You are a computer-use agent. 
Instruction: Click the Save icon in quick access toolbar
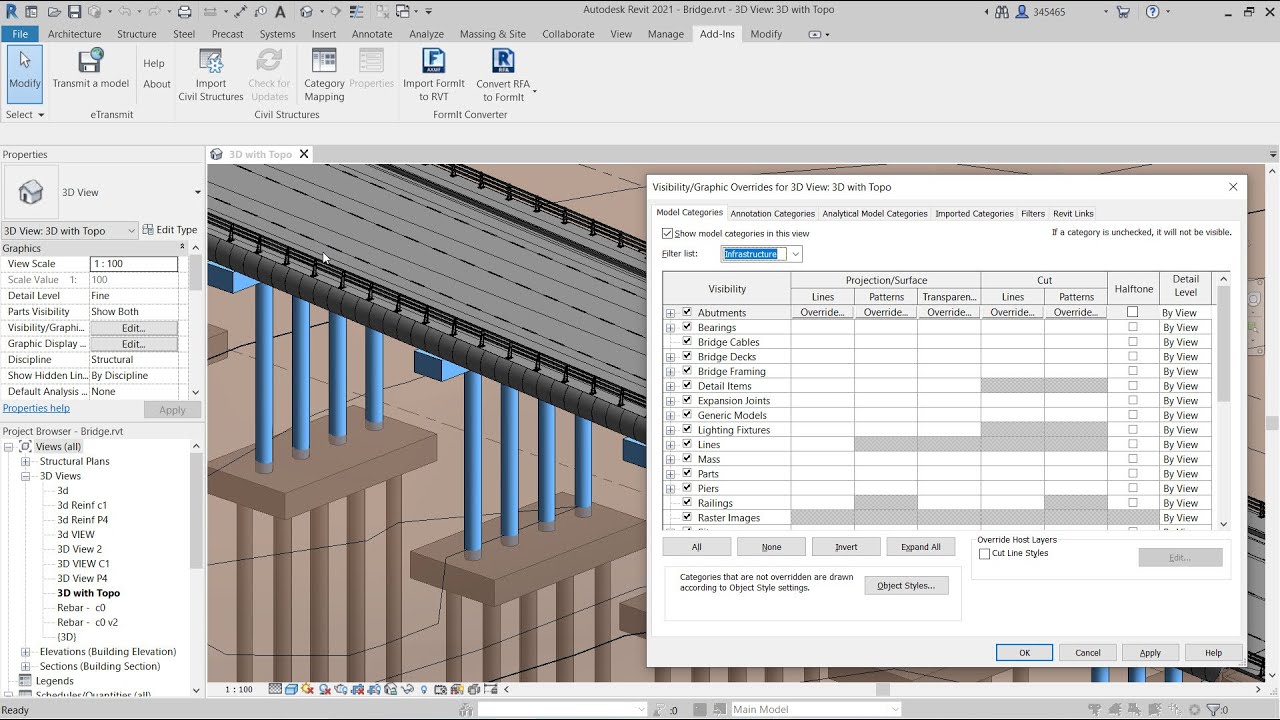pyautogui.click(x=74, y=12)
